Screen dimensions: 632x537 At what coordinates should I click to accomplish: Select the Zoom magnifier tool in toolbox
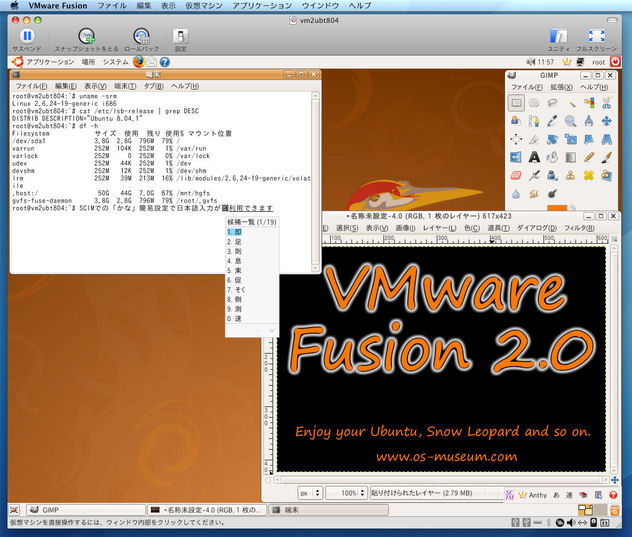point(570,121)
